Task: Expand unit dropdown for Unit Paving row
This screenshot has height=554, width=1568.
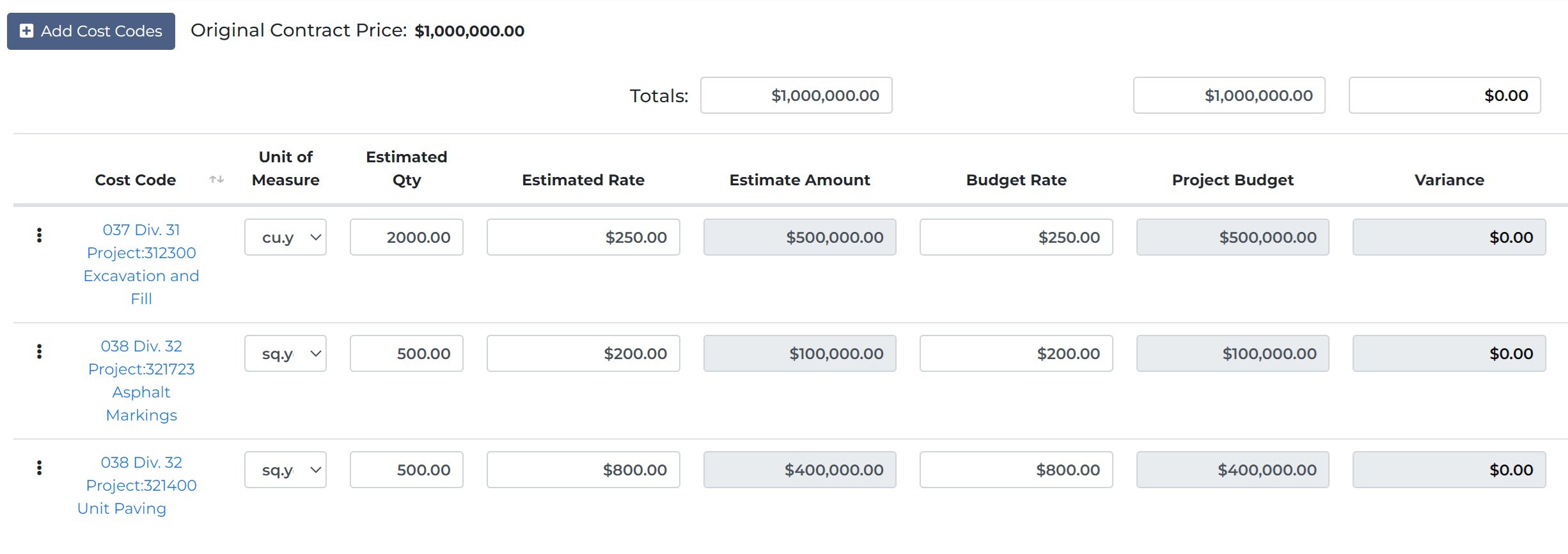Action: pyautogui.click(x=285, y=470)
